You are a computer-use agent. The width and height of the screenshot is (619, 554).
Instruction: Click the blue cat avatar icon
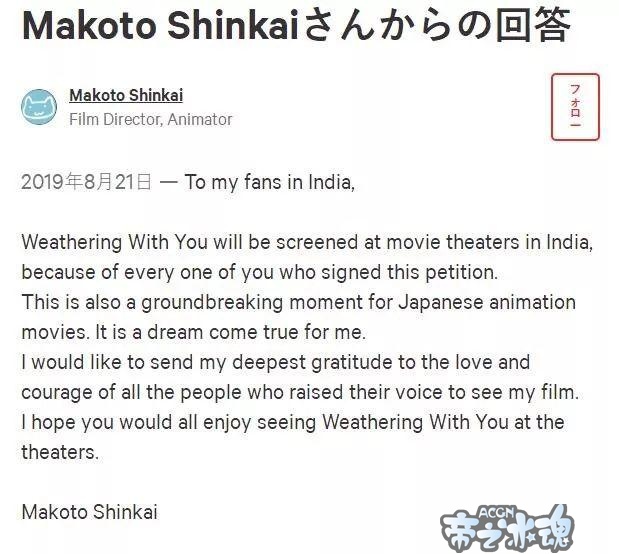[39, 107]
